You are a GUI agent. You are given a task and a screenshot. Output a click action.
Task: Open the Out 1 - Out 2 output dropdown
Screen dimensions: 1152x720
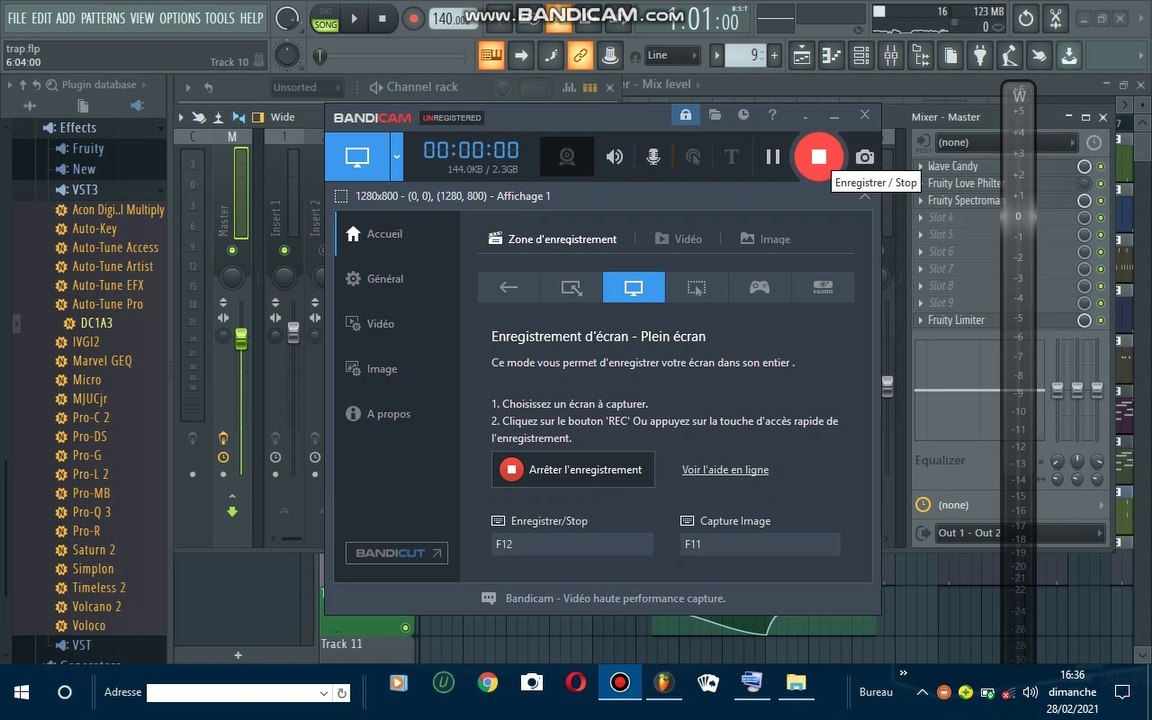click(1019, 533)
